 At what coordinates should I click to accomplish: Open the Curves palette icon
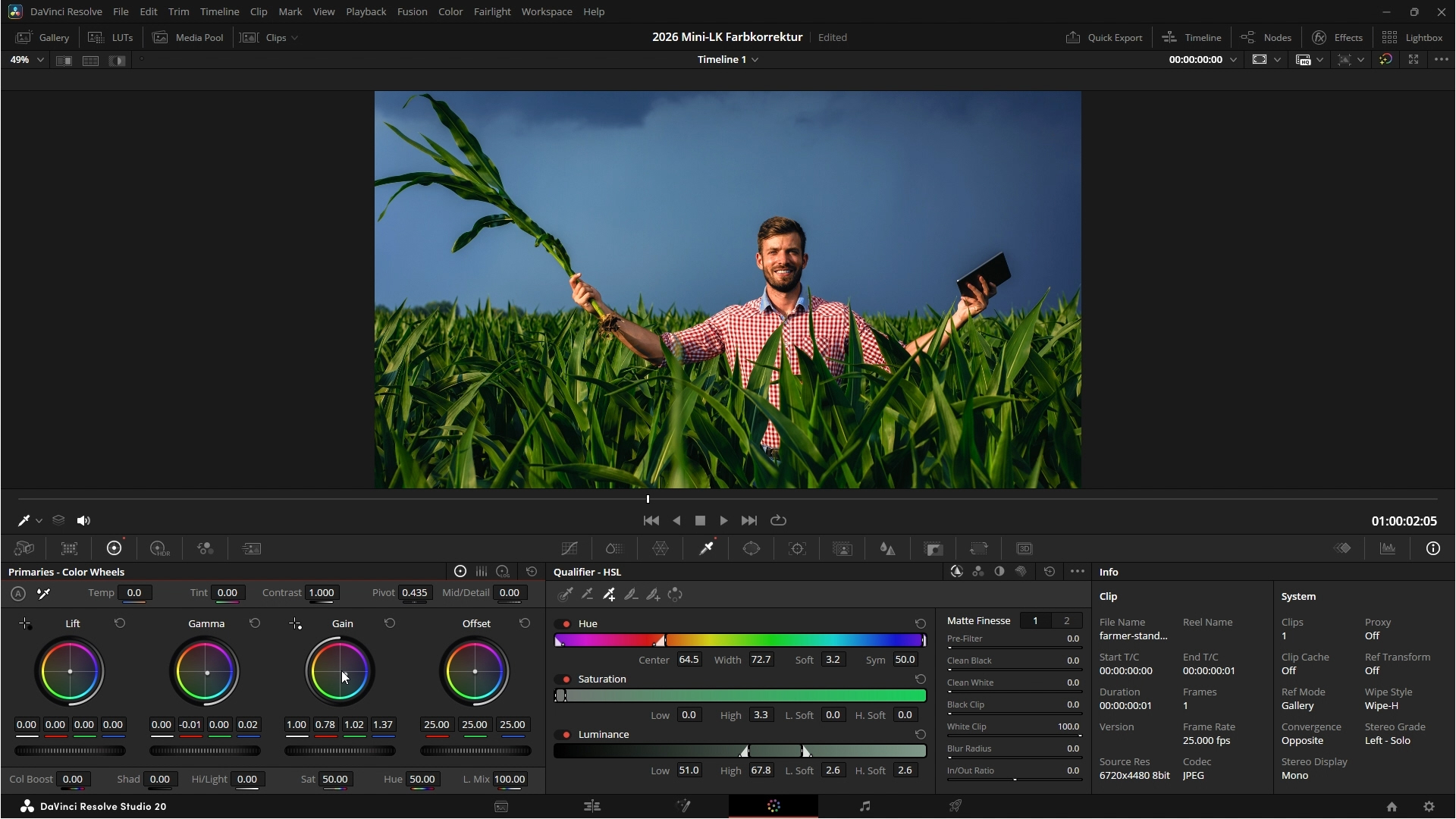(x=570, y=548)
